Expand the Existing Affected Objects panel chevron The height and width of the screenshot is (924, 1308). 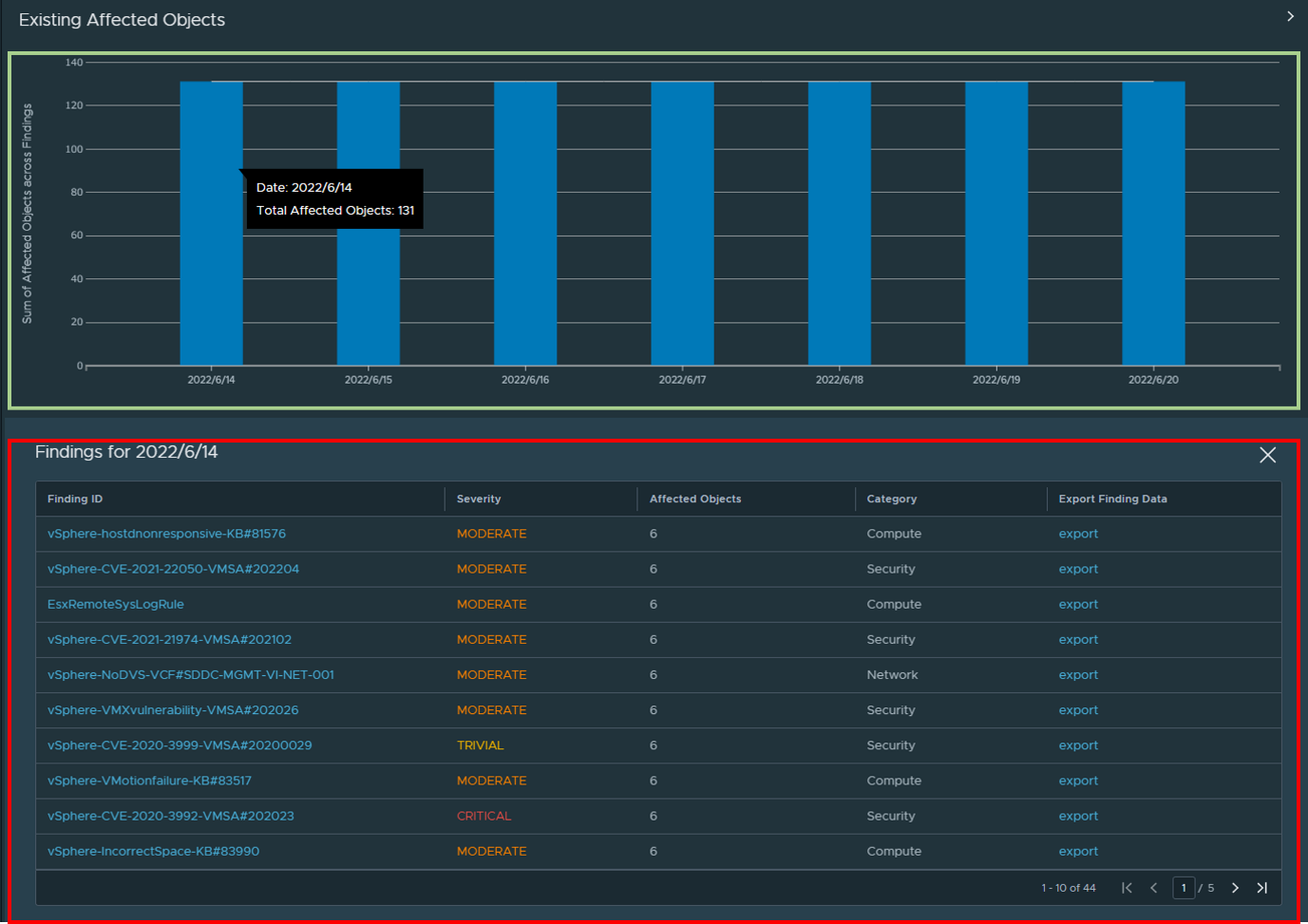[1289, 16]
